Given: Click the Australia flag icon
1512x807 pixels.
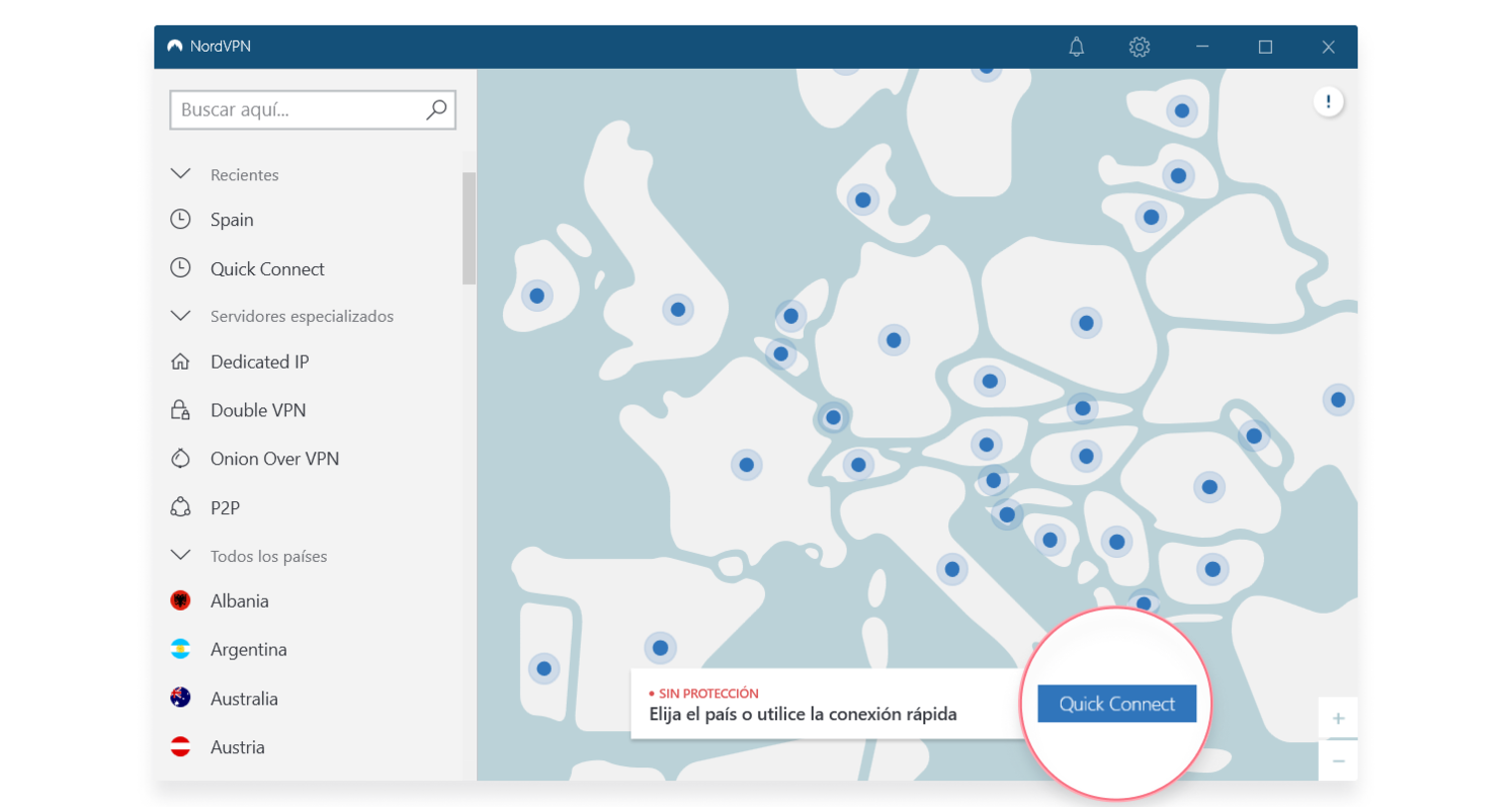Looking at the screenshot, I should pos(180,697).
